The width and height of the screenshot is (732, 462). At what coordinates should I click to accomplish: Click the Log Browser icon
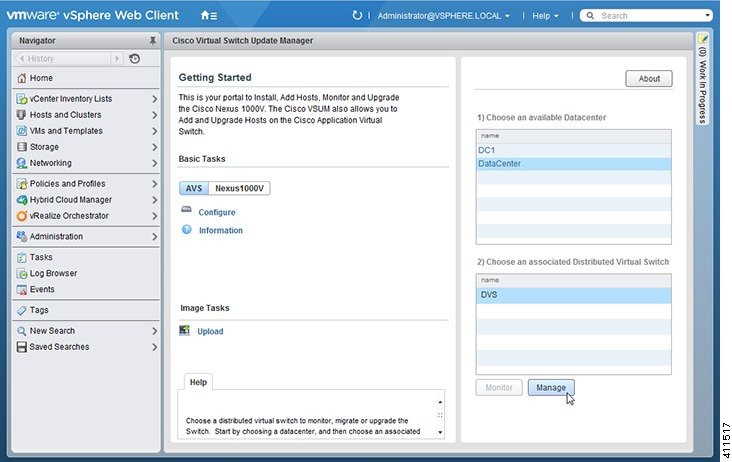21,273
